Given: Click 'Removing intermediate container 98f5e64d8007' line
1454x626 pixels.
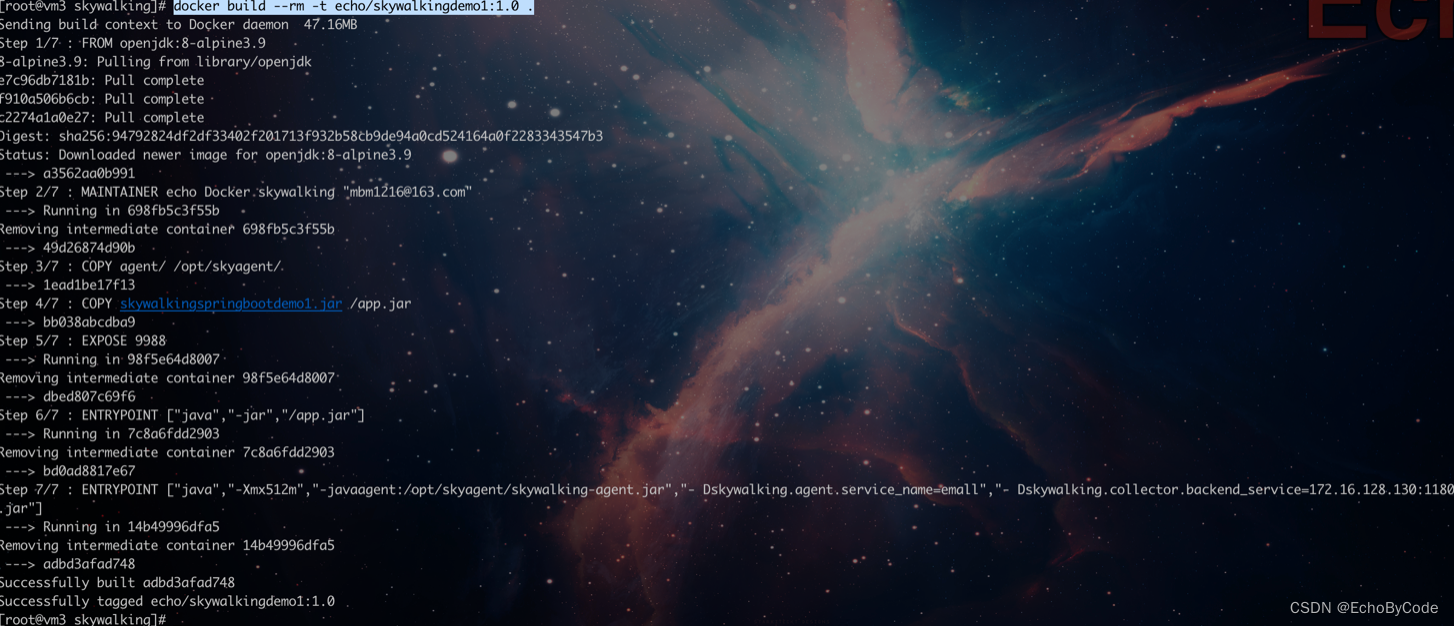Looking at the screenshot, I should point(167,378).
